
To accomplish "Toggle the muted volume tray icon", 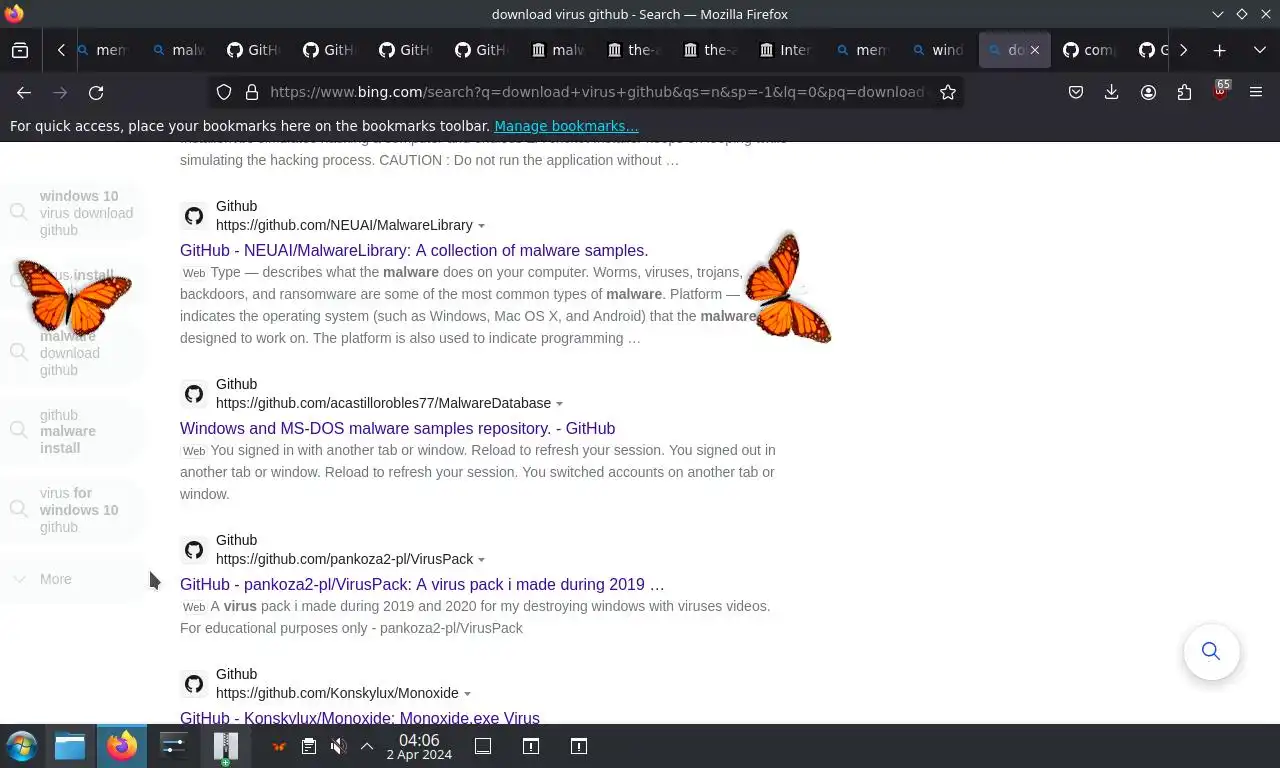I will (x=339, y=746).
